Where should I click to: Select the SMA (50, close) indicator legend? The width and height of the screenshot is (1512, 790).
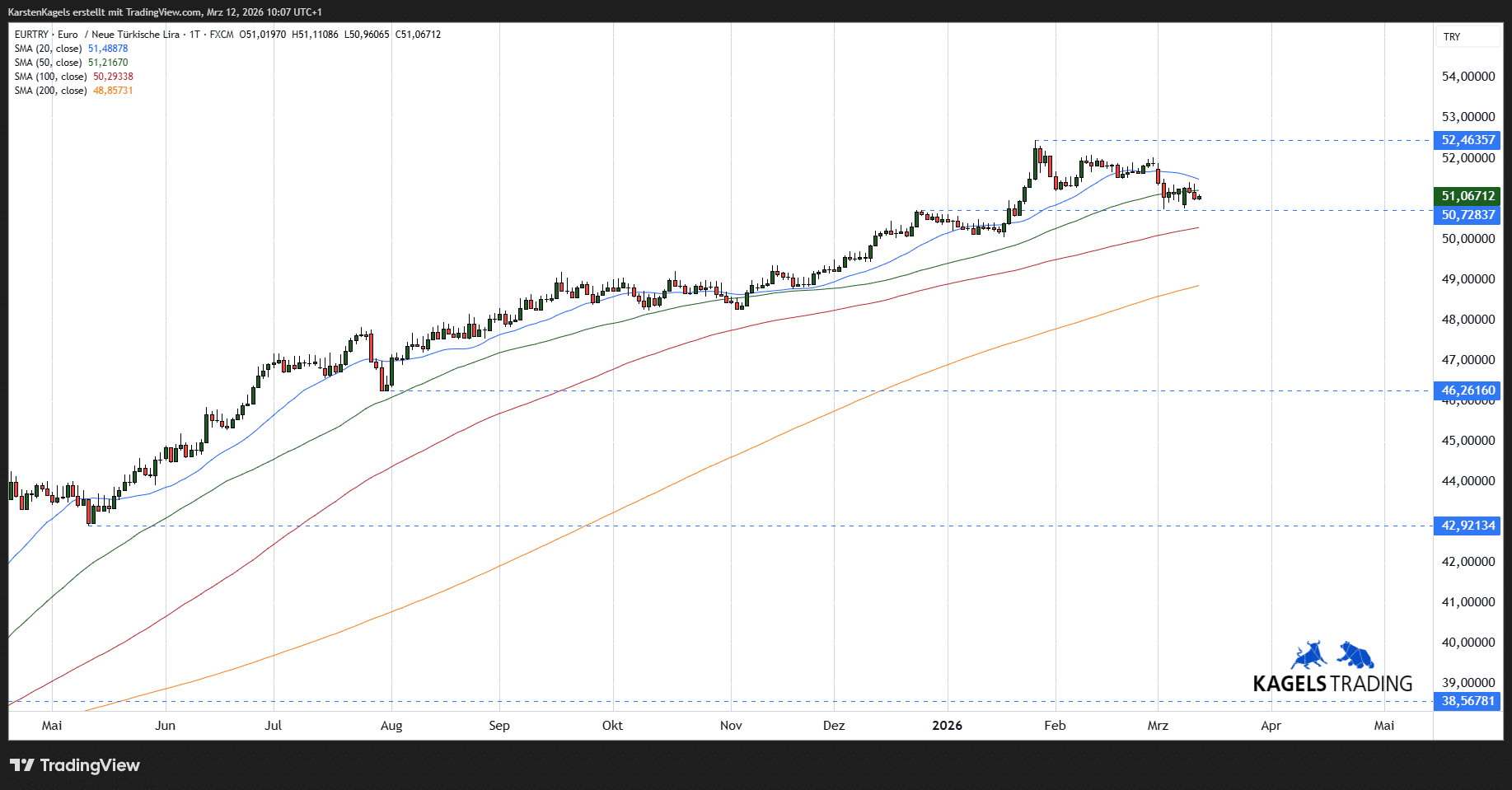coord(71,63)
